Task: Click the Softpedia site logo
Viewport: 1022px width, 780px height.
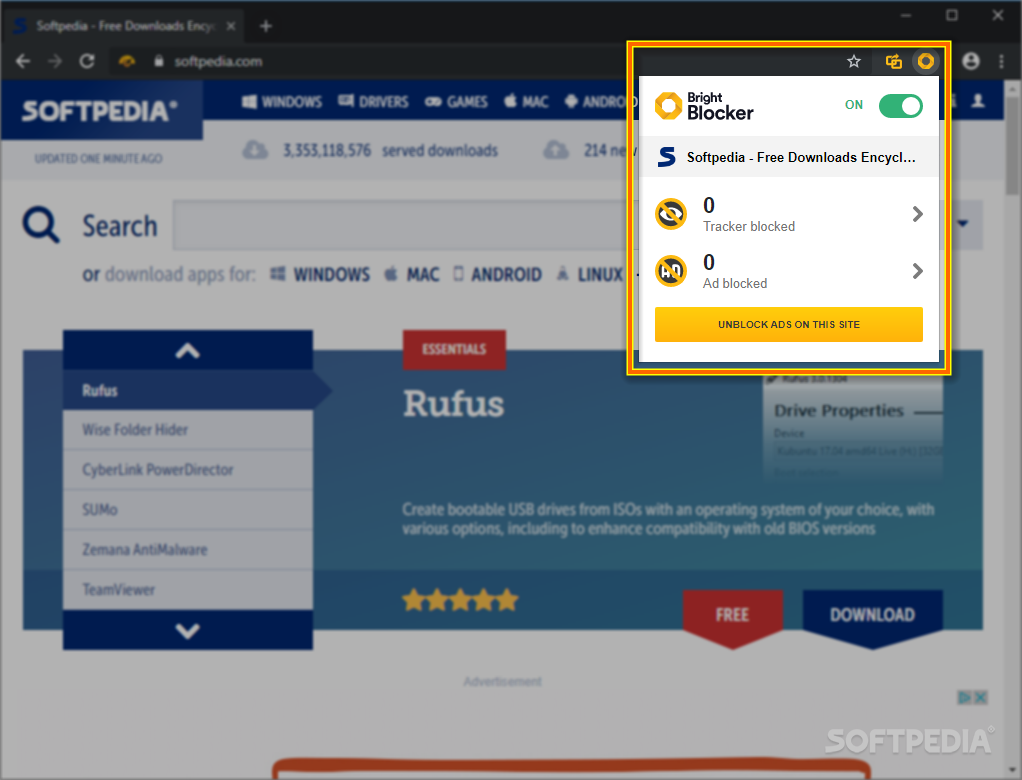Action: tap(100, 111)
